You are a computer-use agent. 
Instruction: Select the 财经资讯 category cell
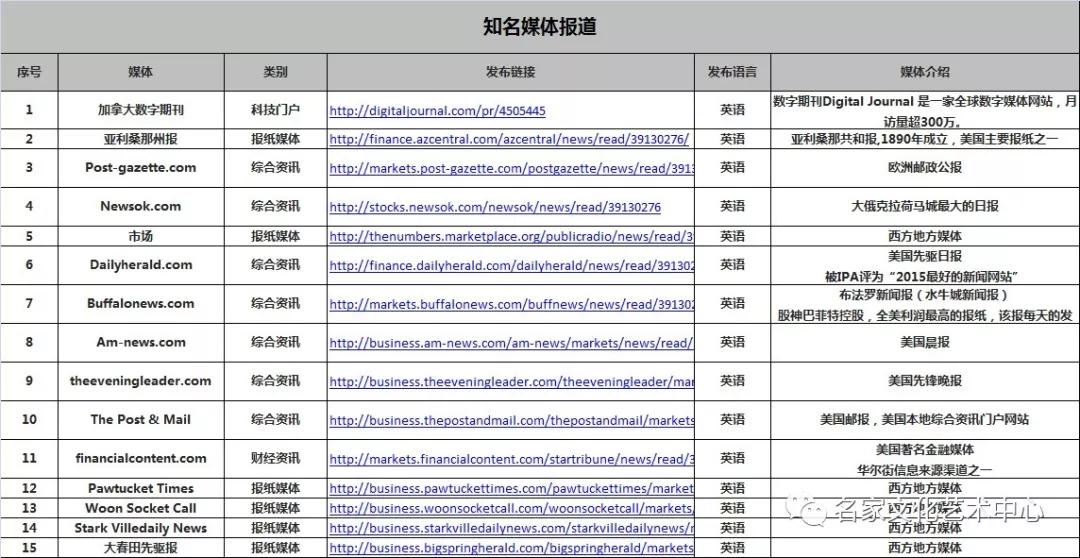pos(276,458)
